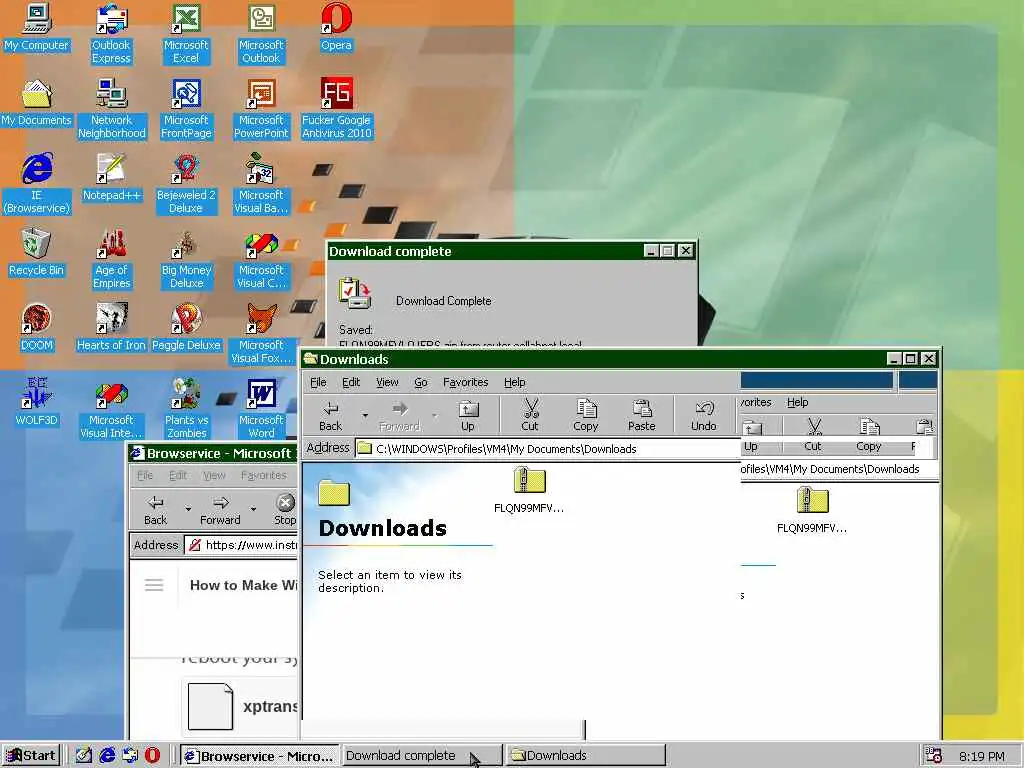Image resolution: width=1024 pixels, height=768 pixels.
Task: Click Back in Browservice window toolbar
Action: [x=155, y=509]
